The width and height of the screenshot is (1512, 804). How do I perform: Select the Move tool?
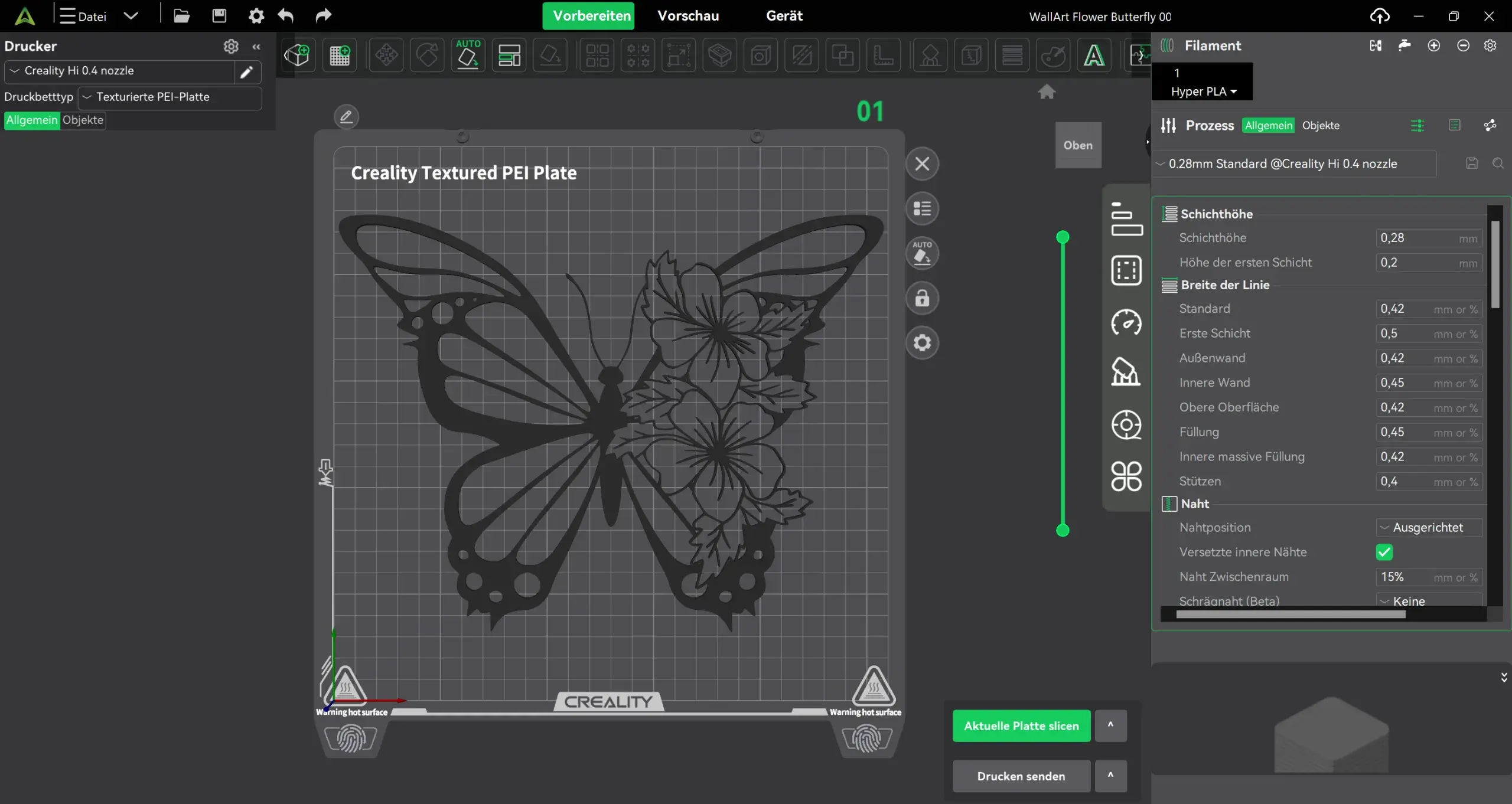point(386,55)
